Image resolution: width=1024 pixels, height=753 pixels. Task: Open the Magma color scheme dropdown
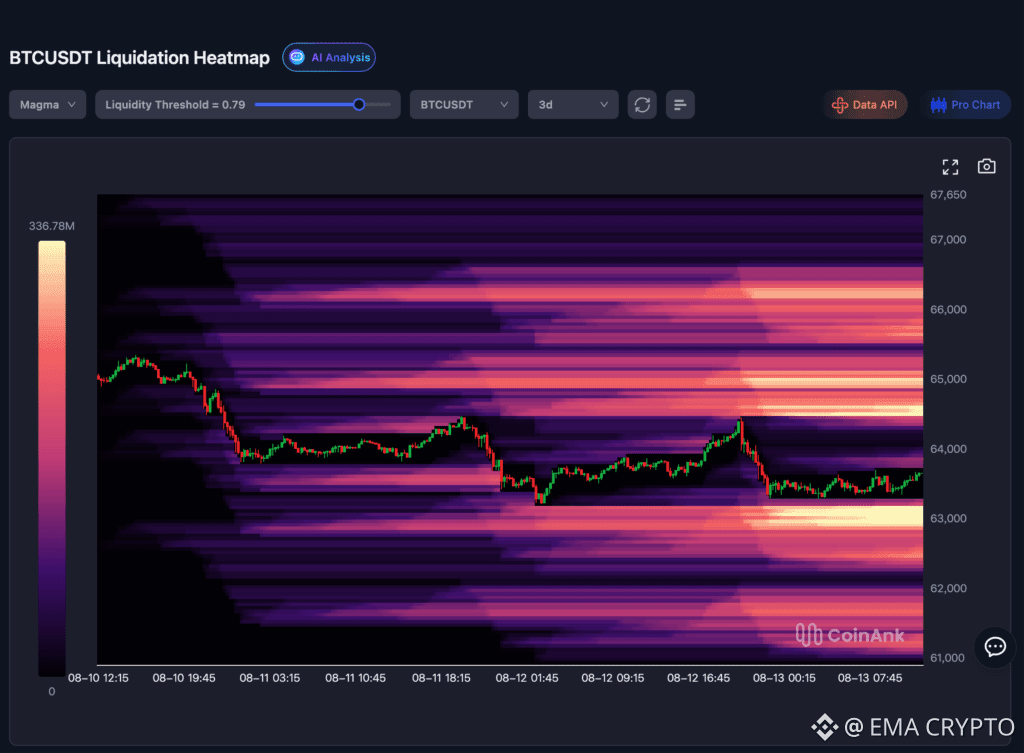[x=48, y=104]
